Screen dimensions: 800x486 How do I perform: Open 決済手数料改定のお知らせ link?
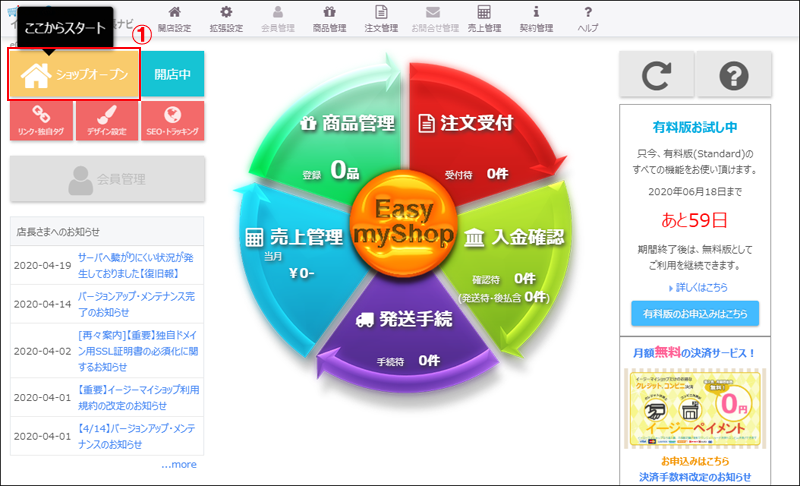click(x=695, y=477)
